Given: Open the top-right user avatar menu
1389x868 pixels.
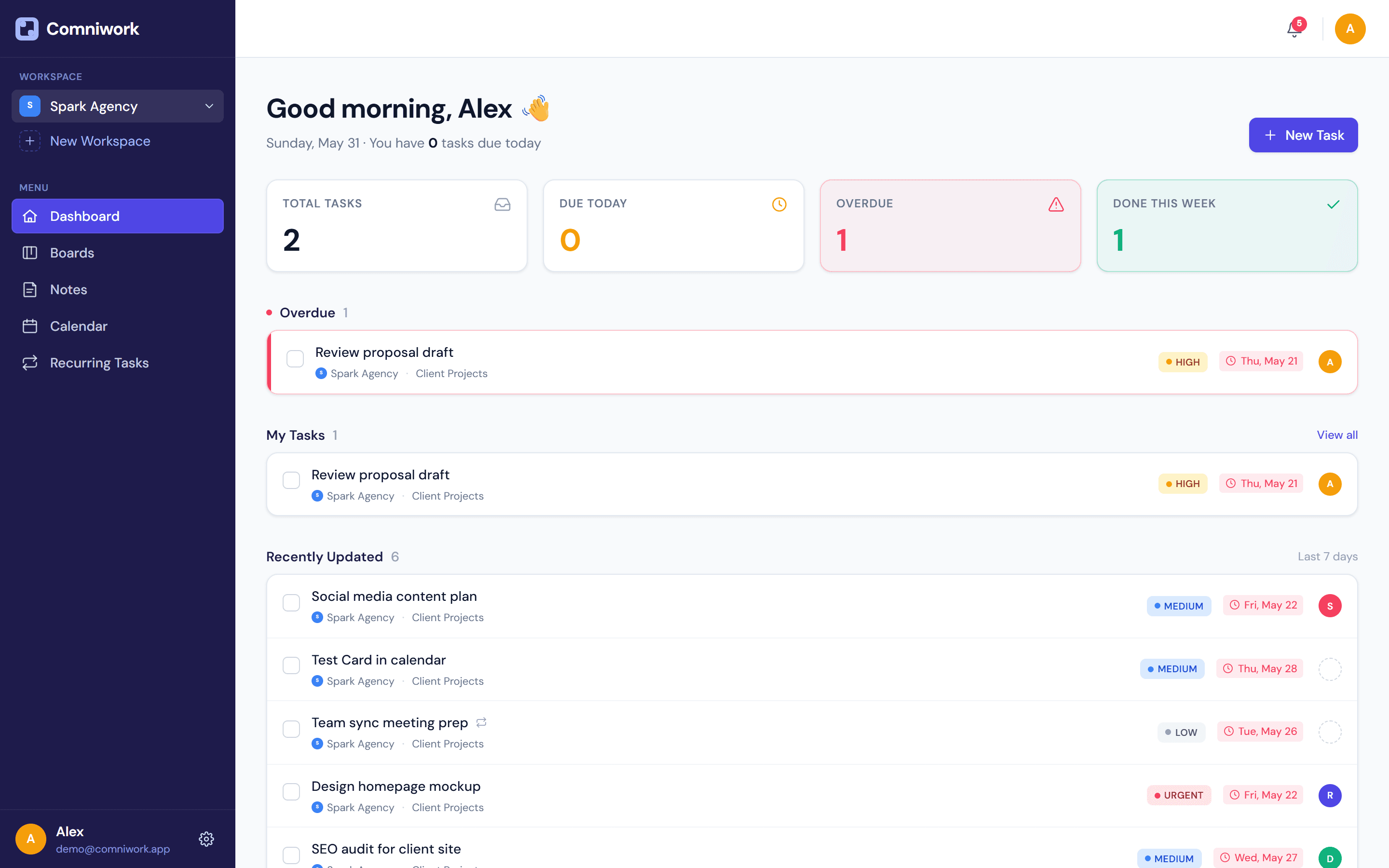Looking at the screenshot, I should pyautogui.click(x=1349, y=29).
